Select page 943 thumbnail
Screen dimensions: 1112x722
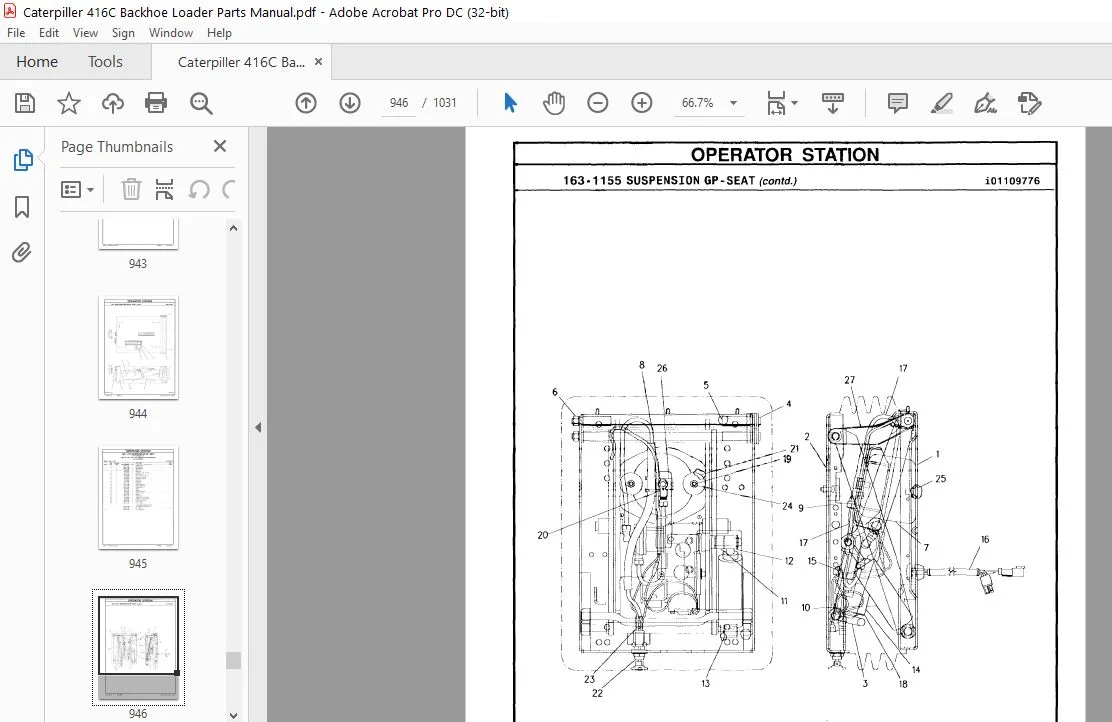click(138, 234)
